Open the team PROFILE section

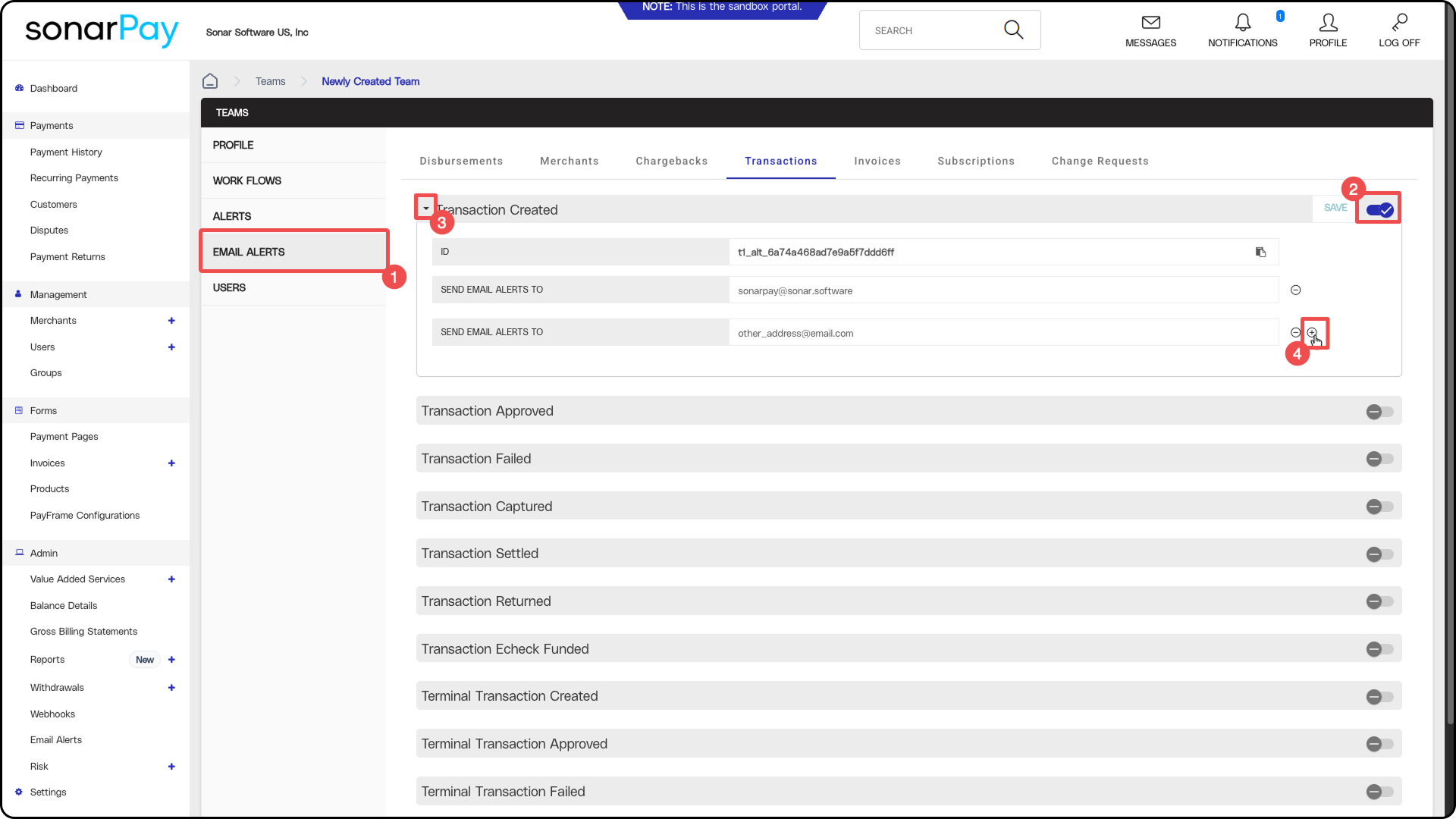[x=293, y=145]
